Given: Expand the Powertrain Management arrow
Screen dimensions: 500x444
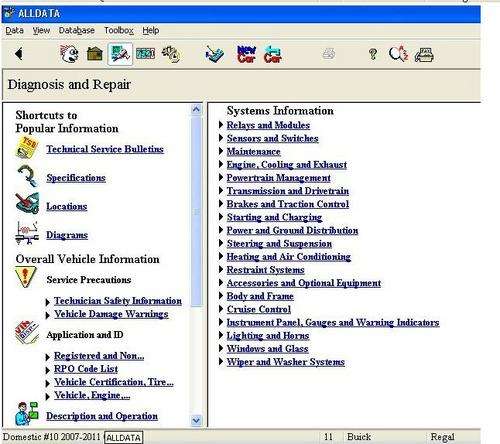Looking at the screenshot, I should [221, 177].
